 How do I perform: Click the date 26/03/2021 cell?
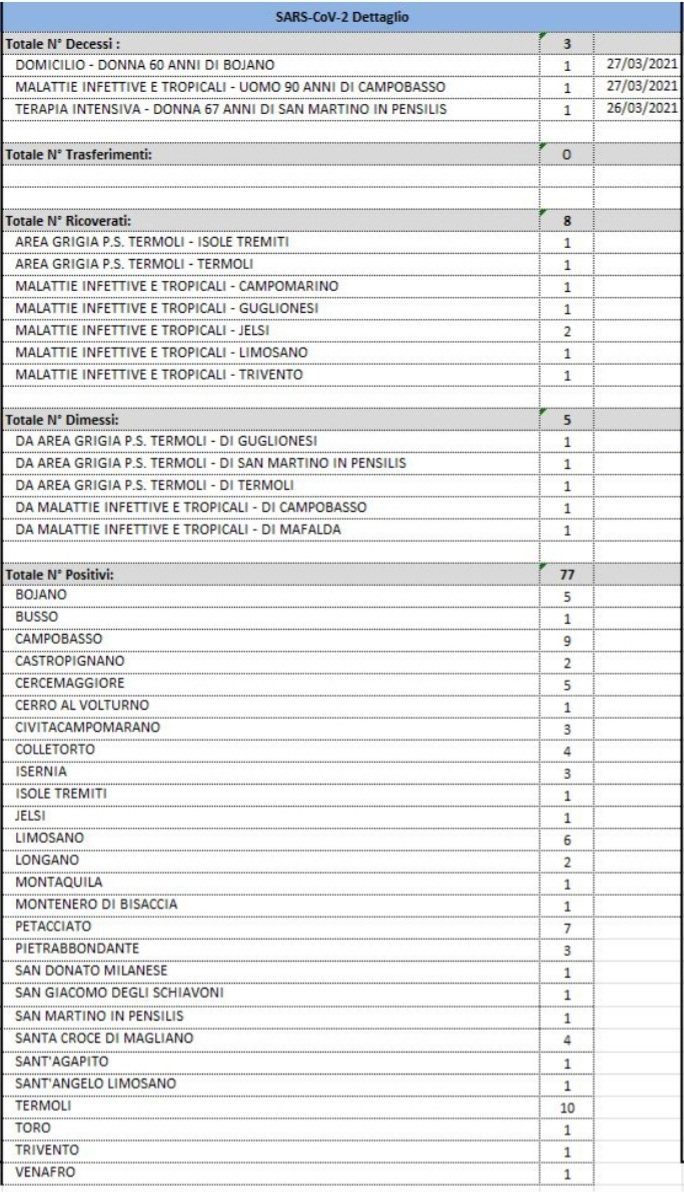point(642,108)
